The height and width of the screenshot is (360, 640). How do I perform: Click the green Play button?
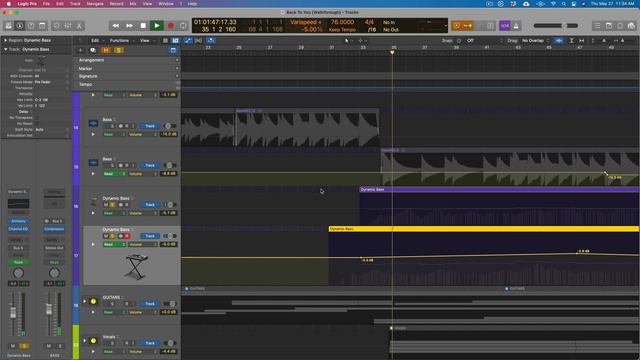click(x=157, y=26)
